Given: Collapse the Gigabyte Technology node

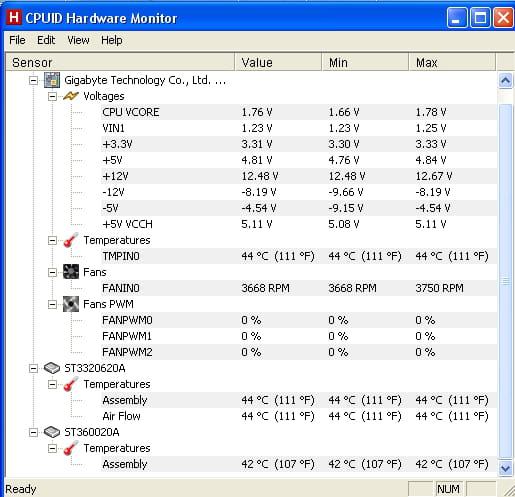Looking at the screenshot, I should pos(33,80).
